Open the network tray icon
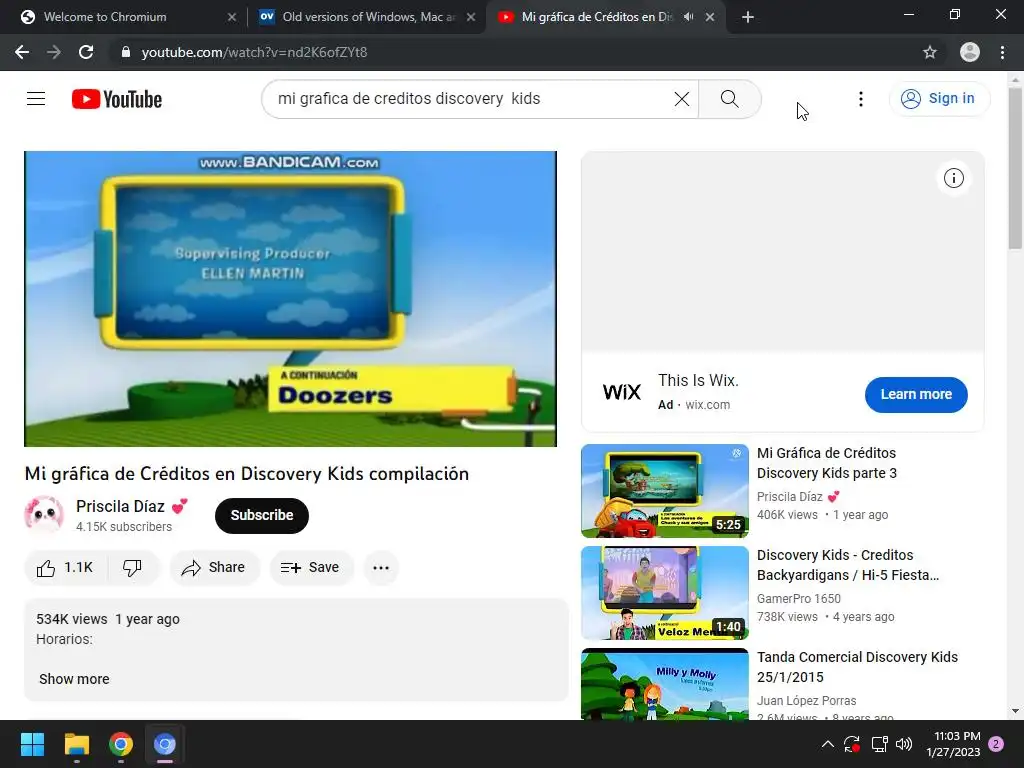The height and width of the screenshot is (768, 1024). pos(879,744)
